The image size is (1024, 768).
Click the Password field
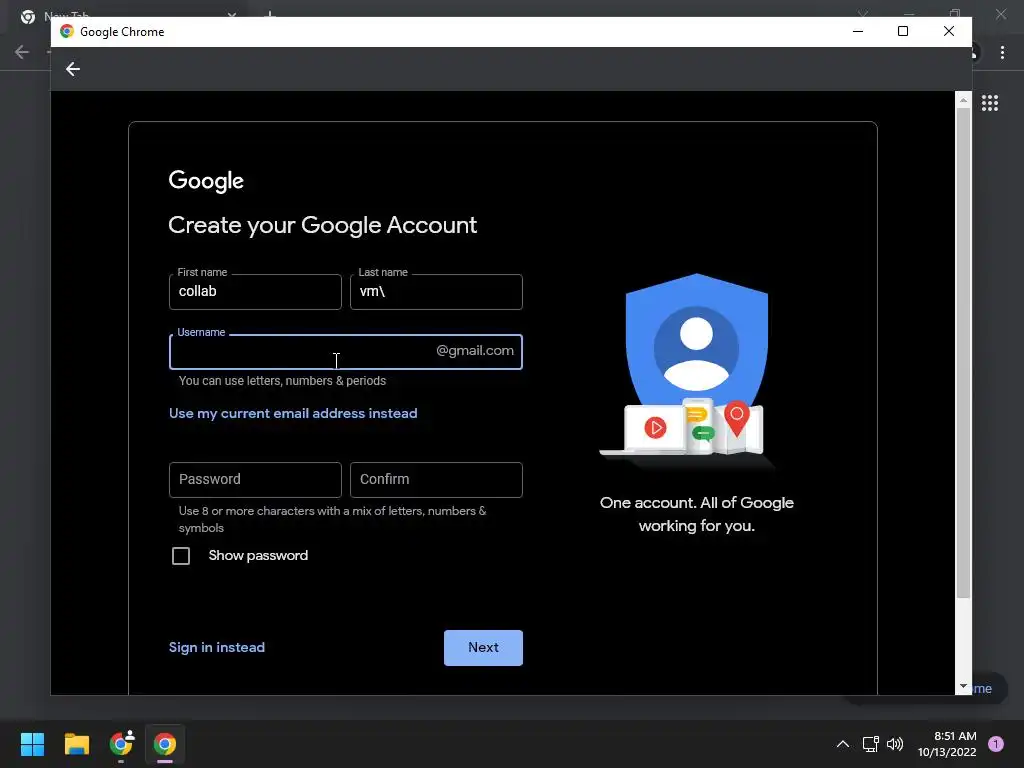point(255,480)
